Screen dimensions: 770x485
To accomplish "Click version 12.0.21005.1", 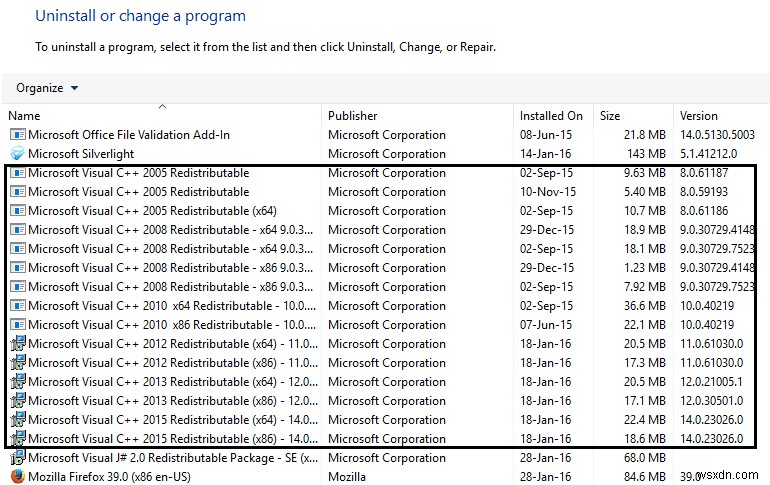I will (711, 382).
